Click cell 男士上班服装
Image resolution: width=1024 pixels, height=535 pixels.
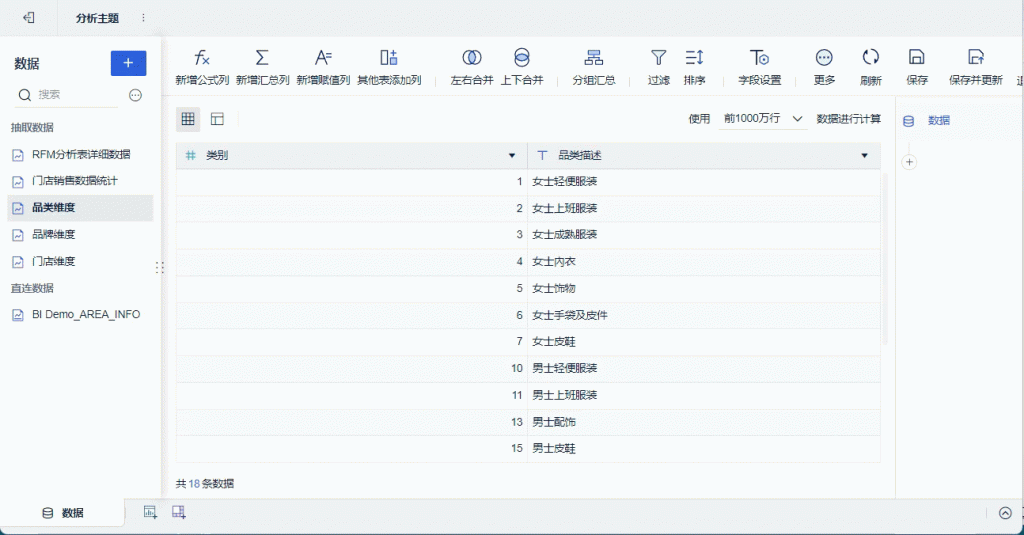pyautogui.click(x=703, y=395)
